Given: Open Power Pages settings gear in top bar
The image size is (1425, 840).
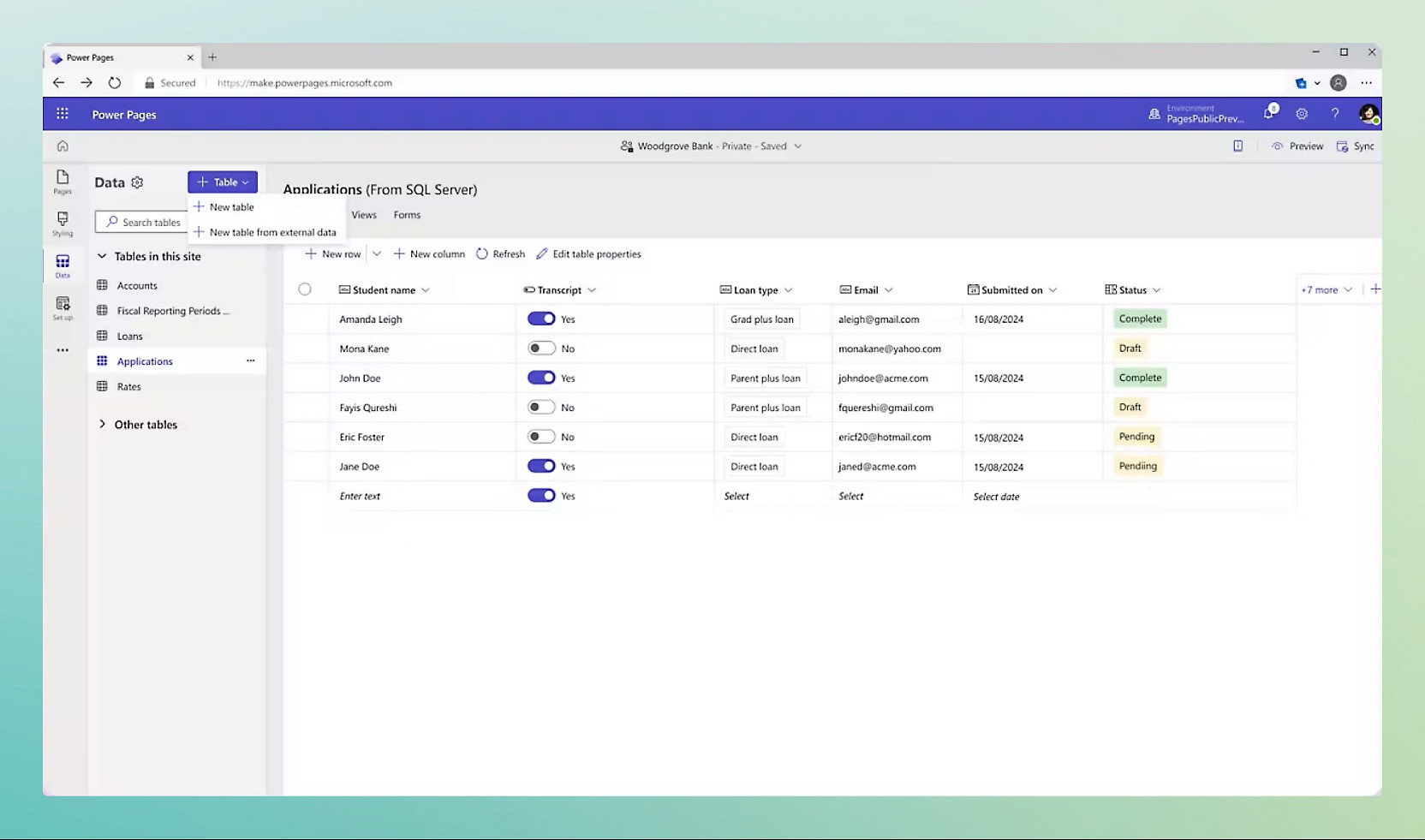Looking at the screenshot, I should coord(1301,113).
